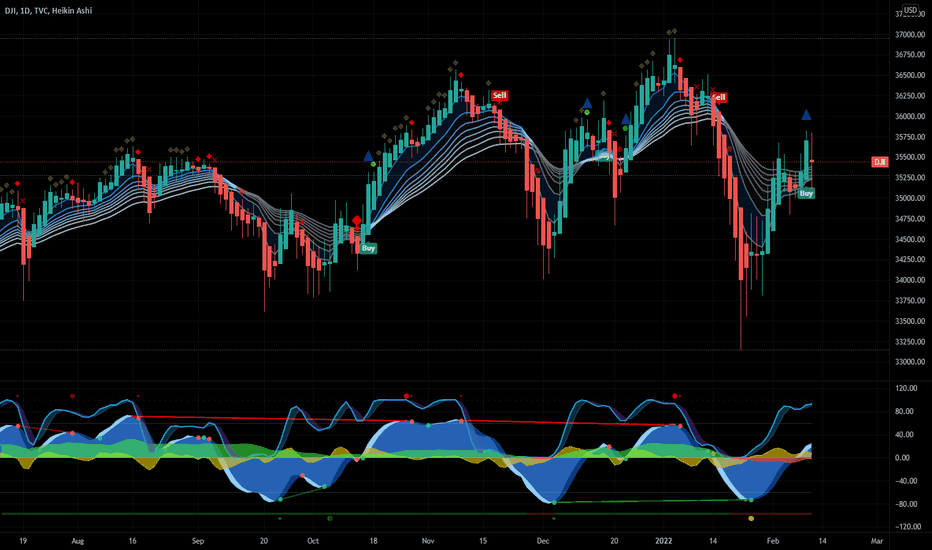This screenshot has height=550, width=932.
Task: Click the 34750.00 price axis label
Action: tap(910, 219)
